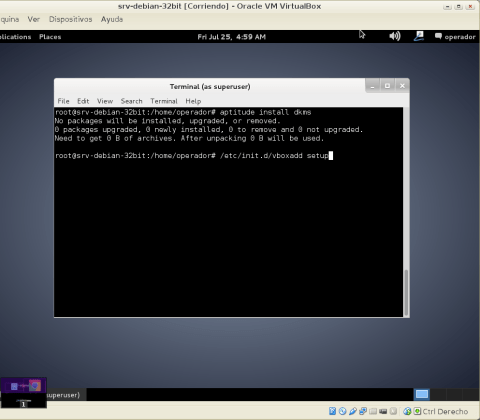Click the hard disk activity icon in VirtualBox status bar

pos(332,411)
